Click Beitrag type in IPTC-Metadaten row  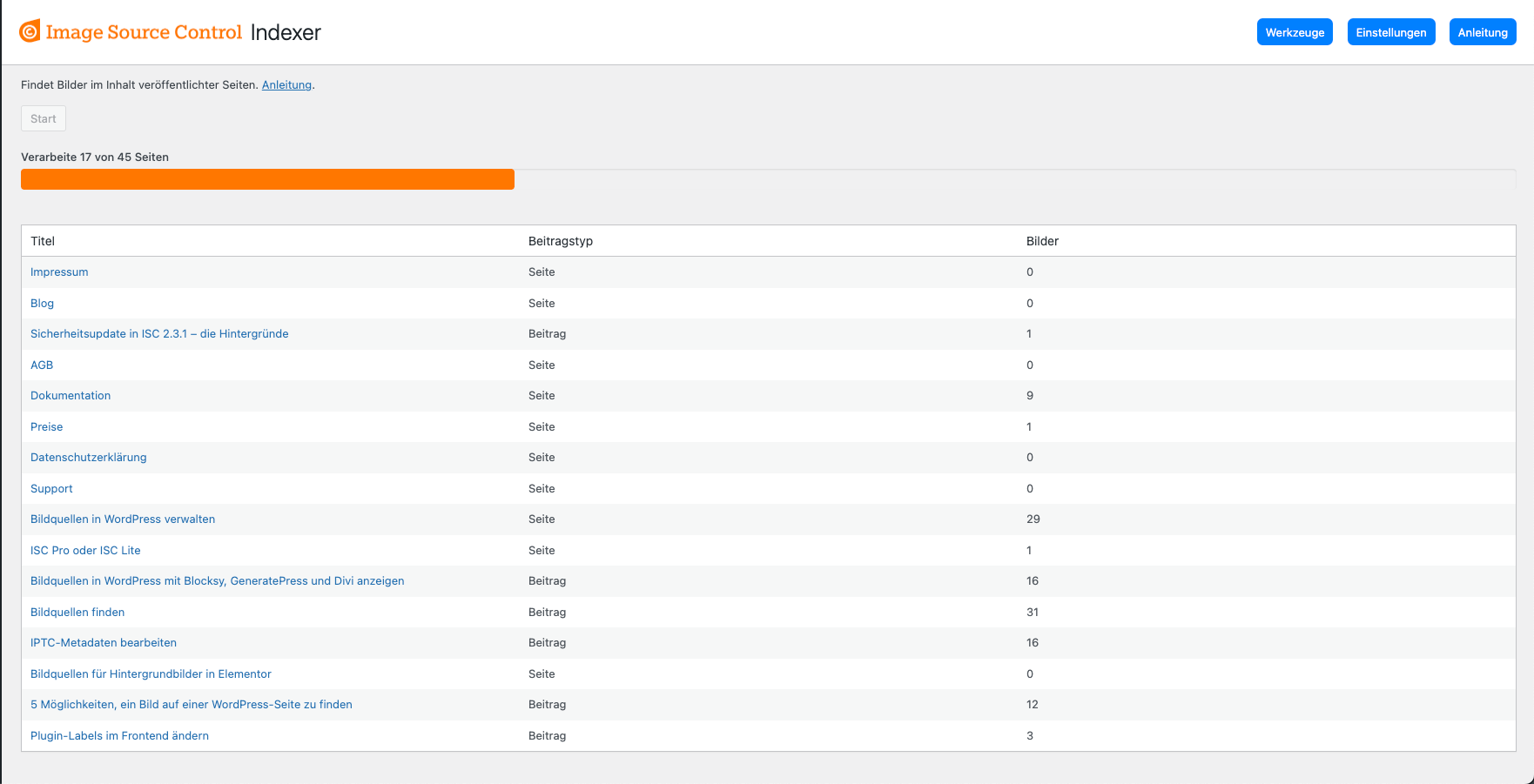pos(547,643)
